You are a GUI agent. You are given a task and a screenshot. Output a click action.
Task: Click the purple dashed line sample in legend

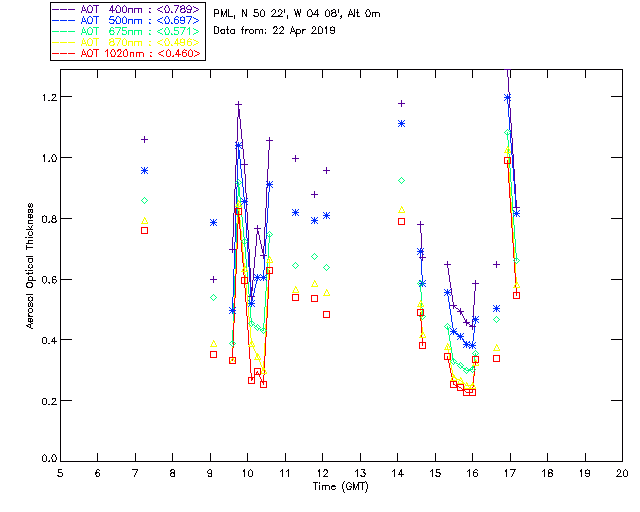coord(64,10)
